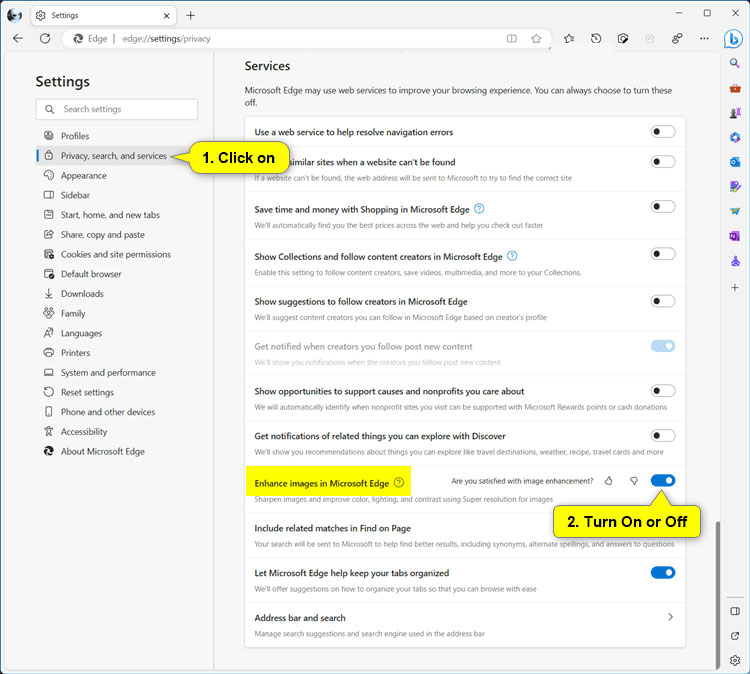Open Share, copy and paste section
Screen dimensions: 750x674
[x=118, y=234]
